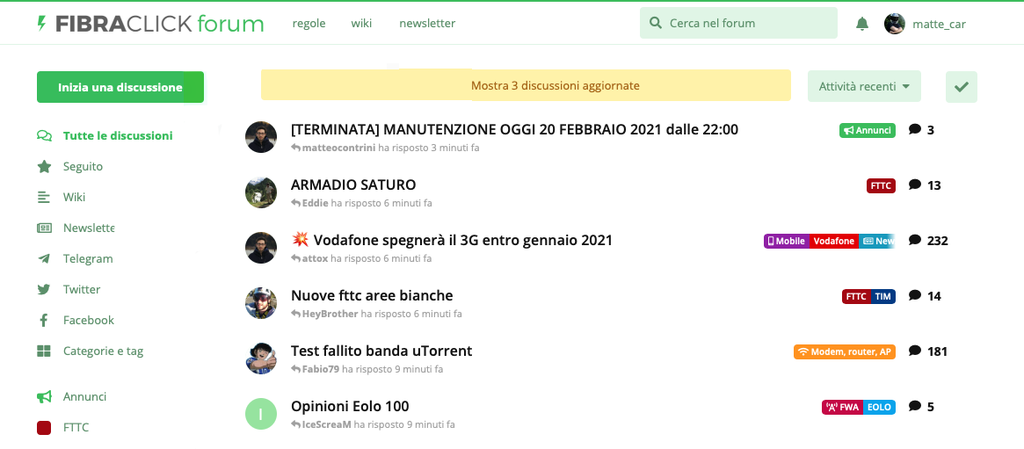Open the wiki link in header
The width and height of the screenshot is (1024, 449).
pyautogui.click(x=361, y=23)
